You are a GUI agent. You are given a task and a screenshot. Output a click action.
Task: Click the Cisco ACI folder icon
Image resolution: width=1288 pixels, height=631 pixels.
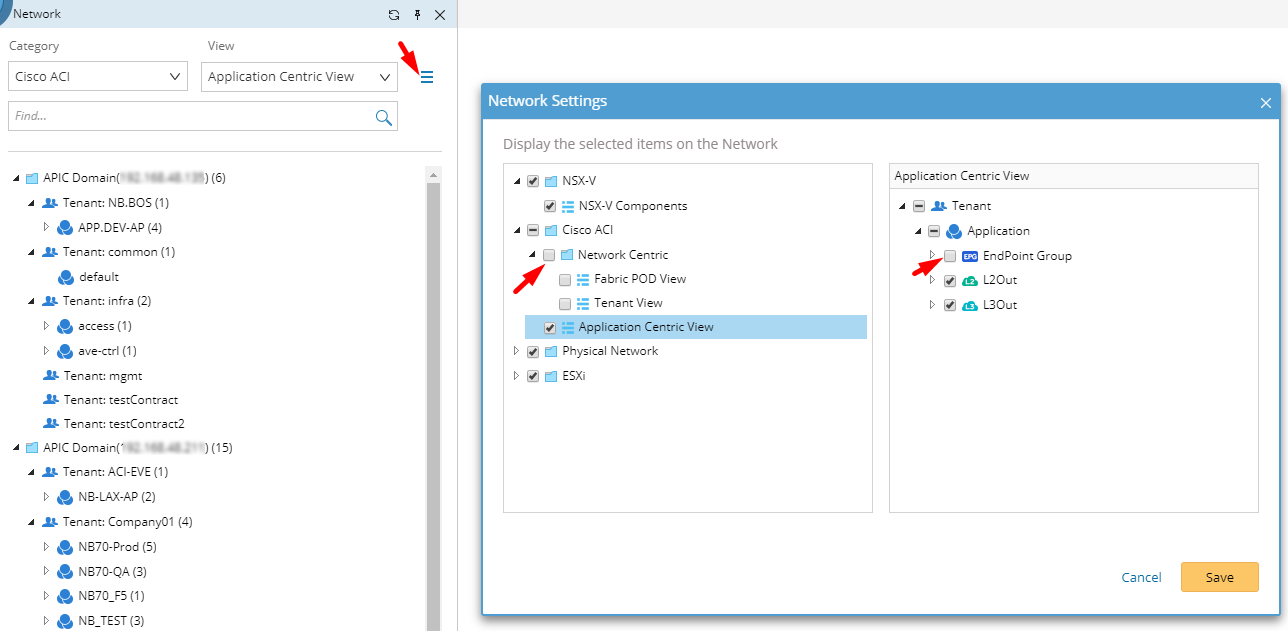click(550, 230)
